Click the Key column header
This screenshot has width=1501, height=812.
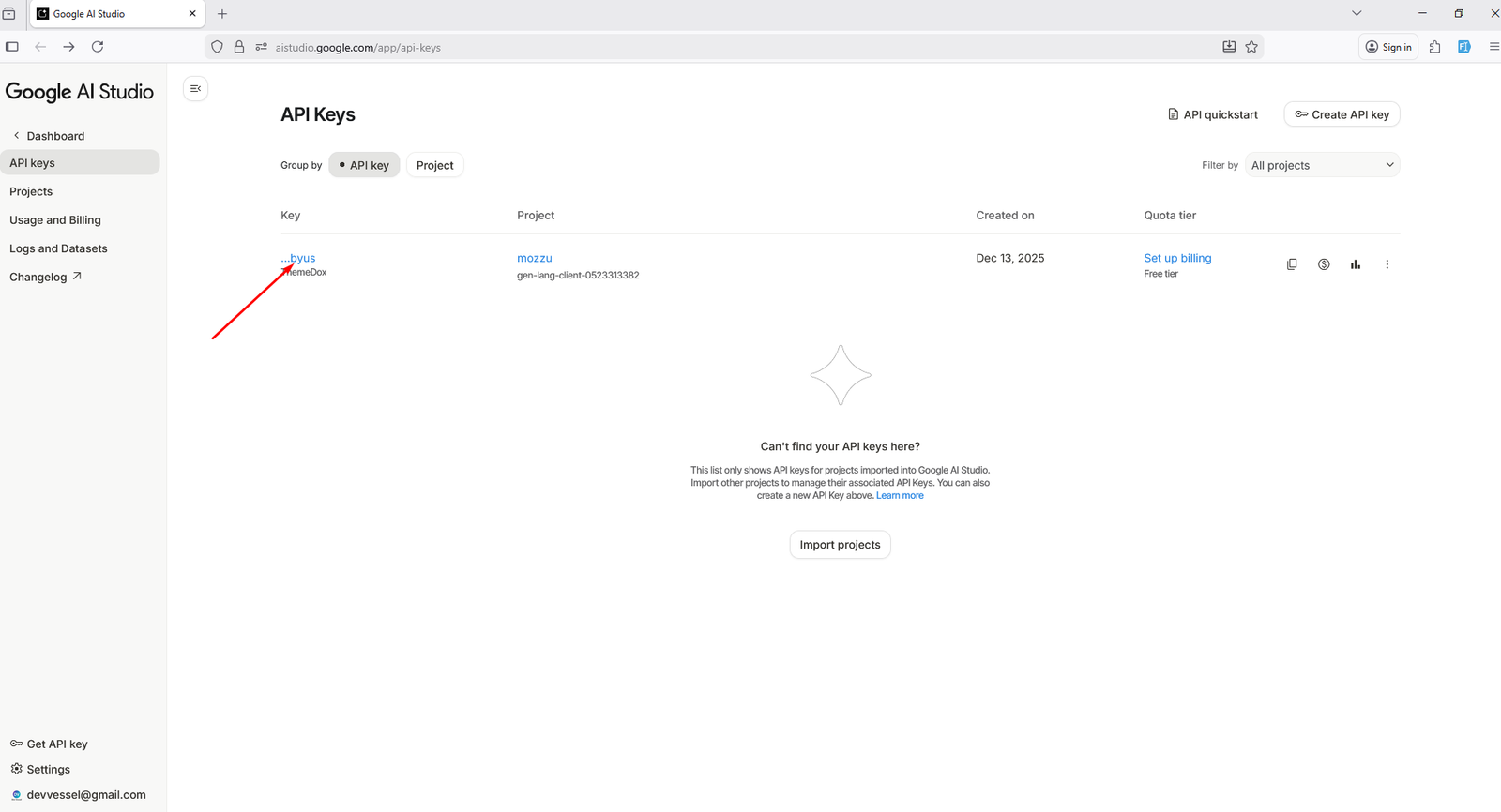coord(291,215)
